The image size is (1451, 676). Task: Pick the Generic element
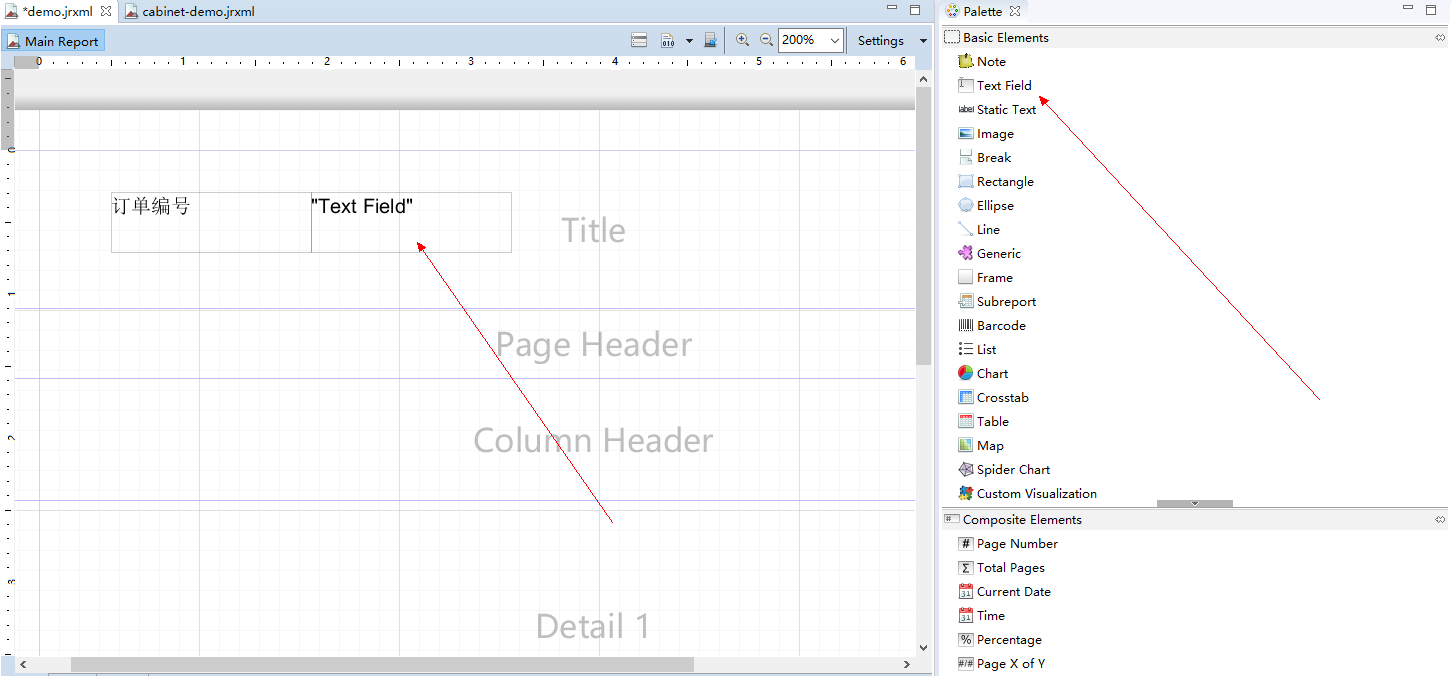[x=990, y=253]
